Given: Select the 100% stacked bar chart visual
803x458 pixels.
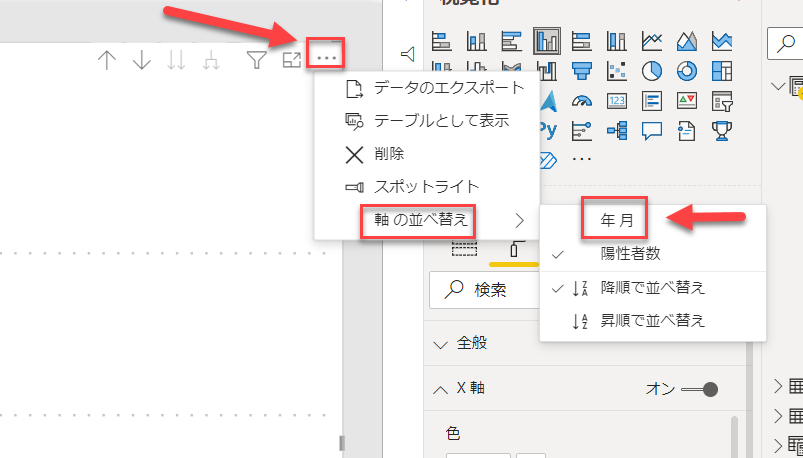Looking at the screenshot, I should [x=581, y=41].
